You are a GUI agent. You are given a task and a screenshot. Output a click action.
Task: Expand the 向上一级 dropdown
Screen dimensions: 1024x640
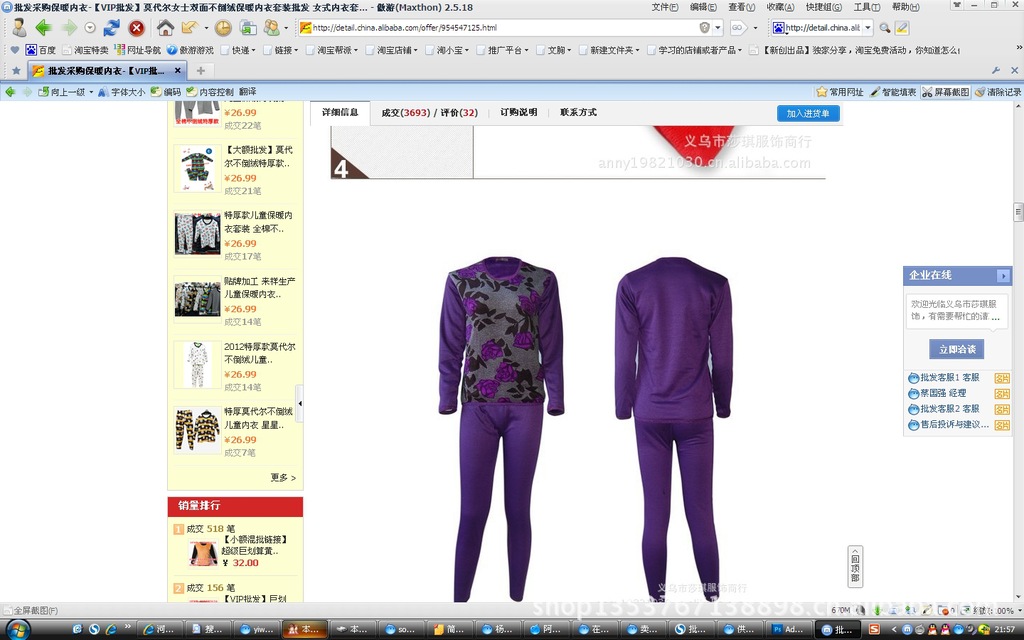point(91,92)
